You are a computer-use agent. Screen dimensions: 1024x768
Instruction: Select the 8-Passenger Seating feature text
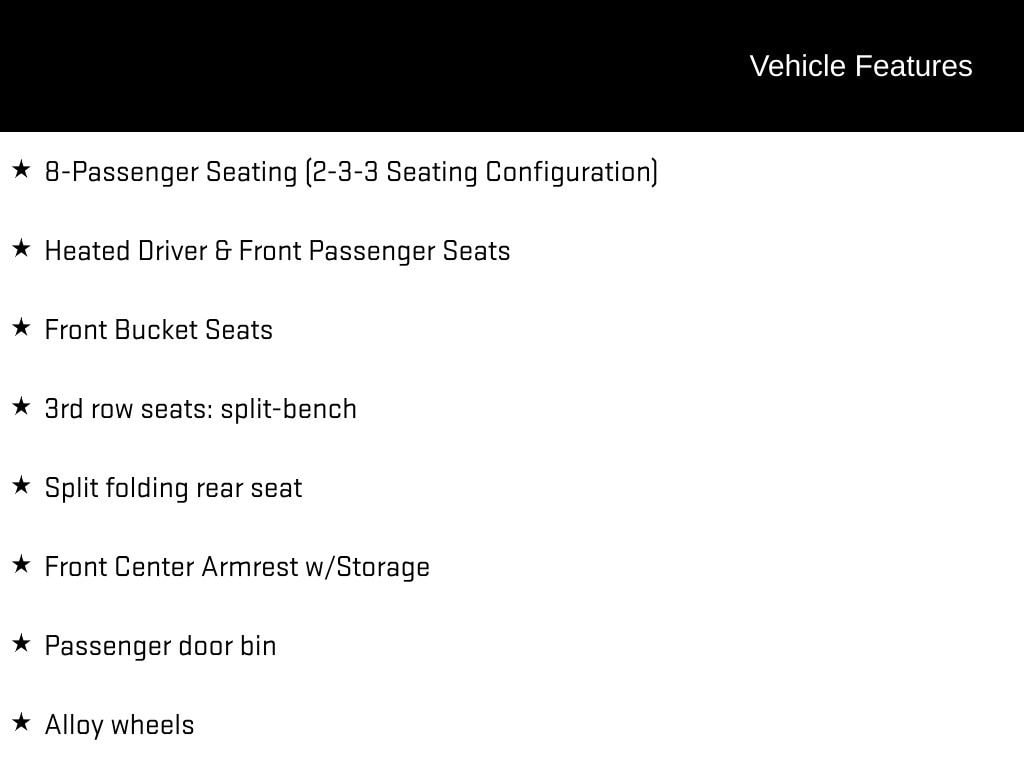click(x=172, y=172)
